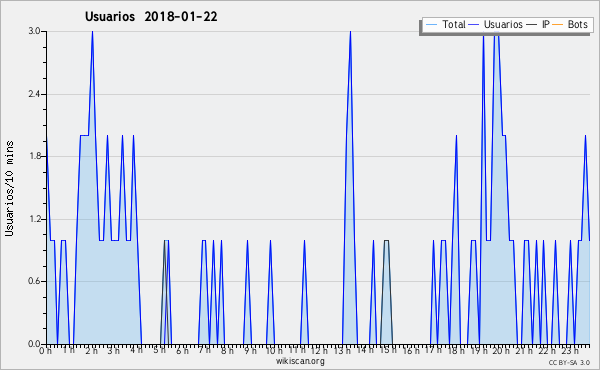Click the 'CC BY-SA 3.0' license text
The height and width of the screenshot is (370, 600).
(569, 363)
